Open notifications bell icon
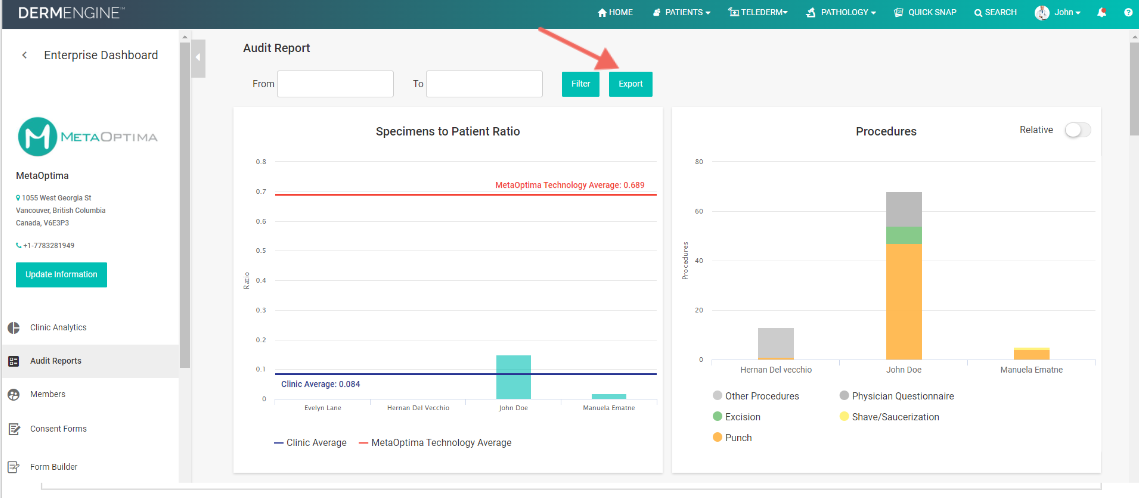This screenshot has height=498, width=1139. [1103, 12]
